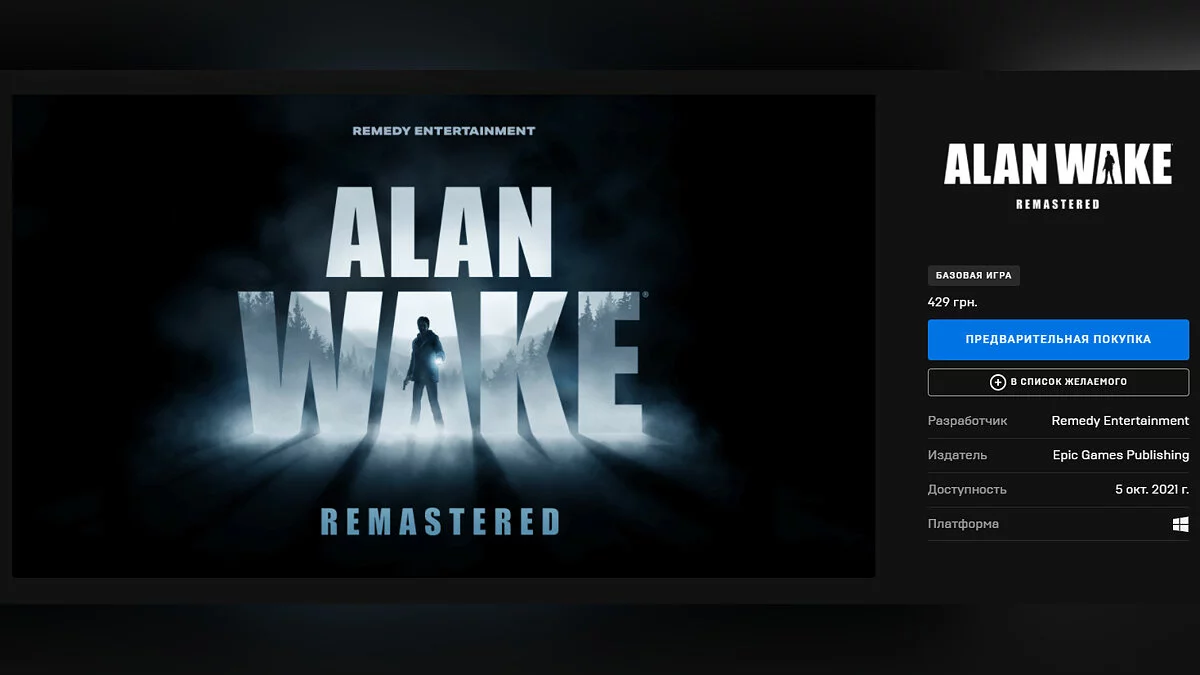Click the 429 грн. price text
1200x675 pixels.
tap(953, 302)
